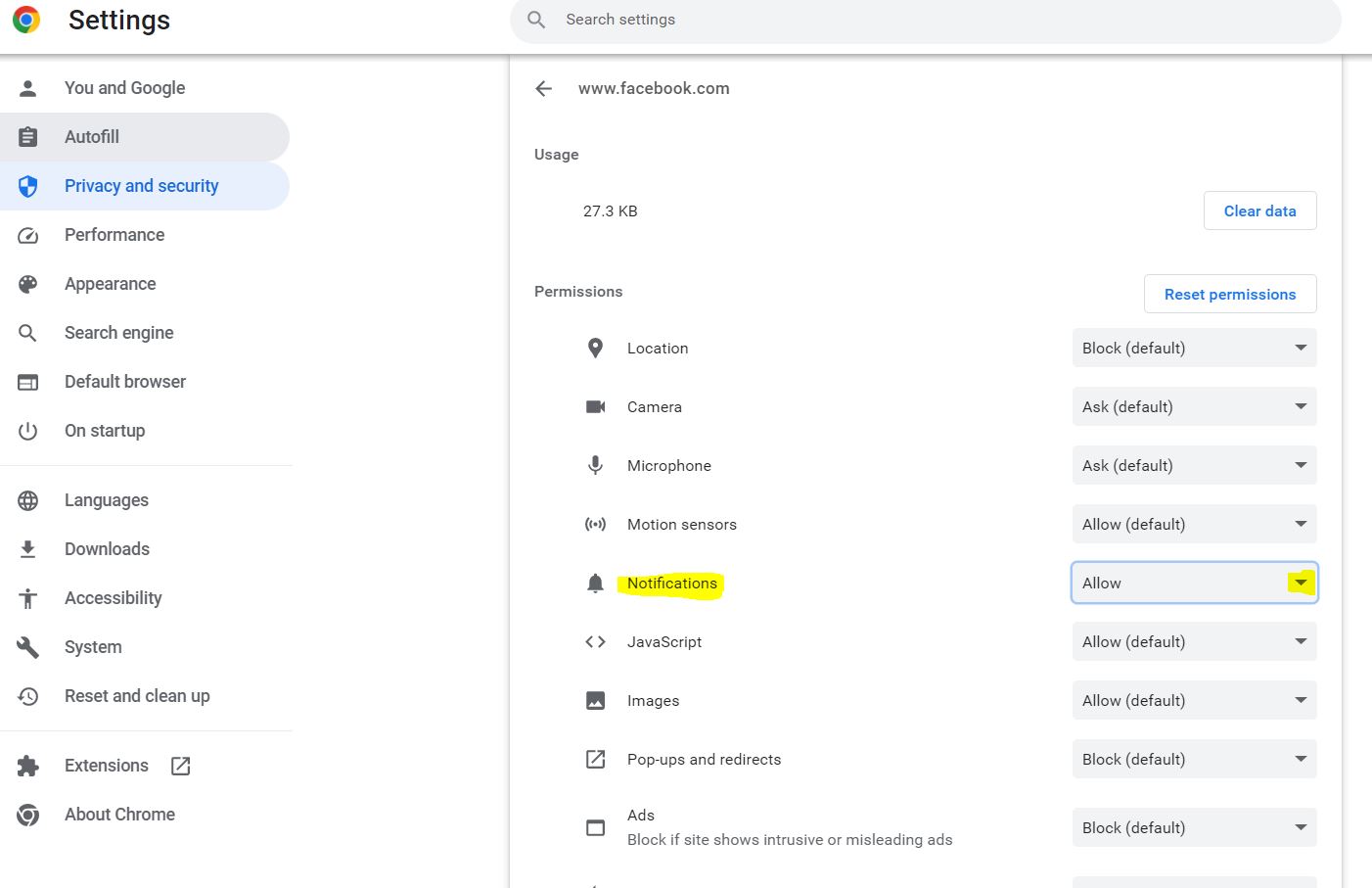1372x888 pixels.
Task: Click the Default browser window icon
Action: click(28, 382)
